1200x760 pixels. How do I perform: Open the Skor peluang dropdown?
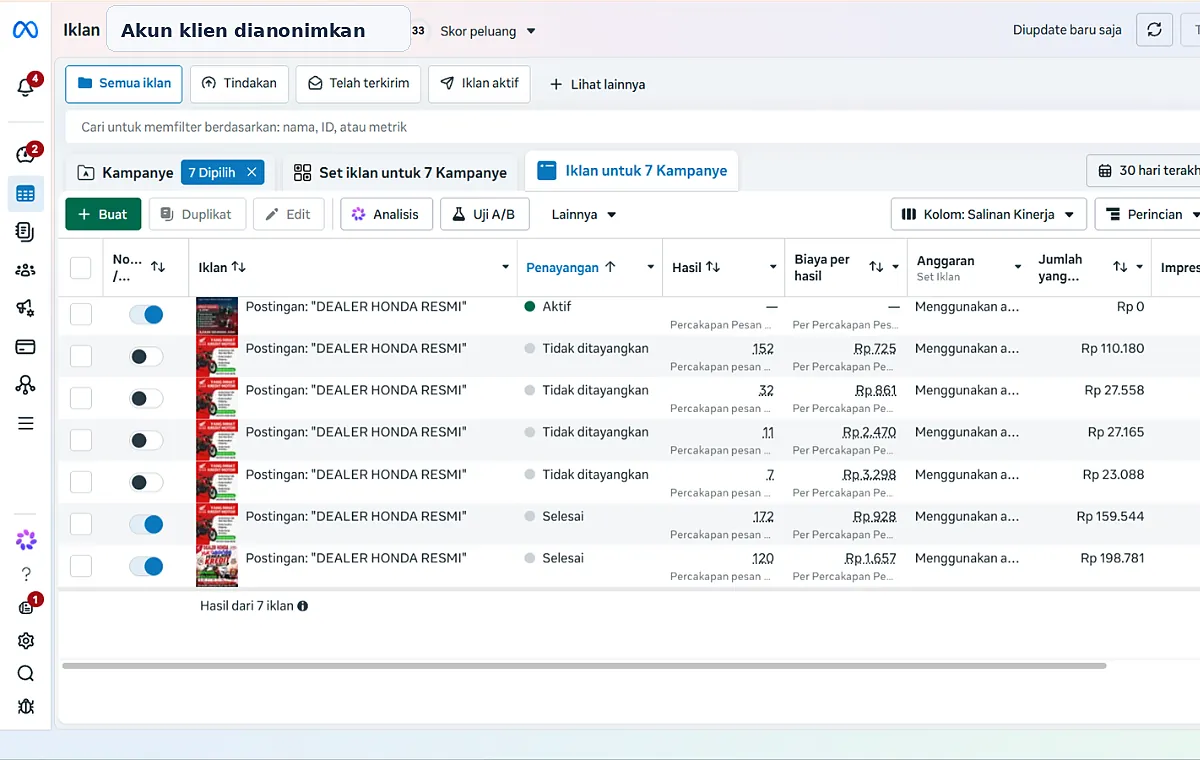coord(488,31)
